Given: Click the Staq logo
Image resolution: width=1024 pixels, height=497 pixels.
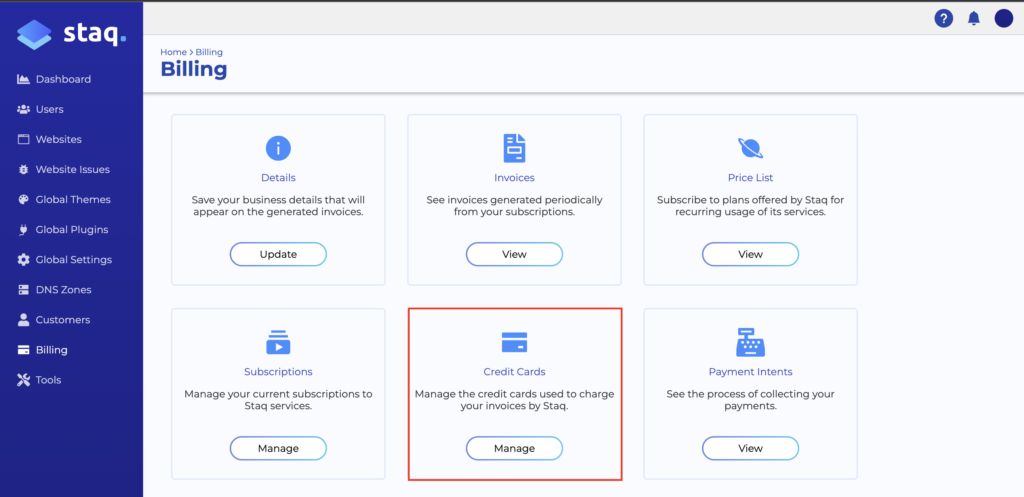Looking at the screenshot, I should click(71, 35).
